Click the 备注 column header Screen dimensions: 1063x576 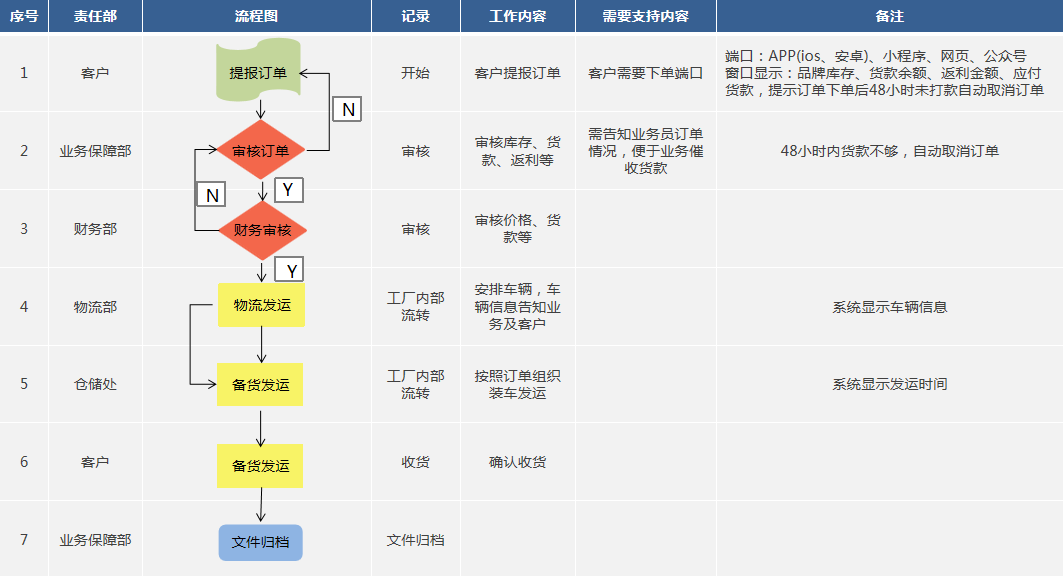[x=889, y=16]
